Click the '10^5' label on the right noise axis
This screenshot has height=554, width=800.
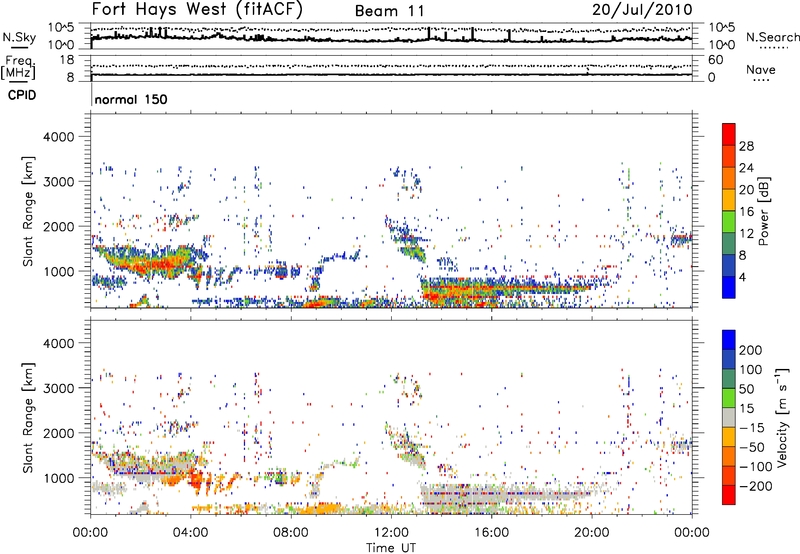tap(721, 28)
